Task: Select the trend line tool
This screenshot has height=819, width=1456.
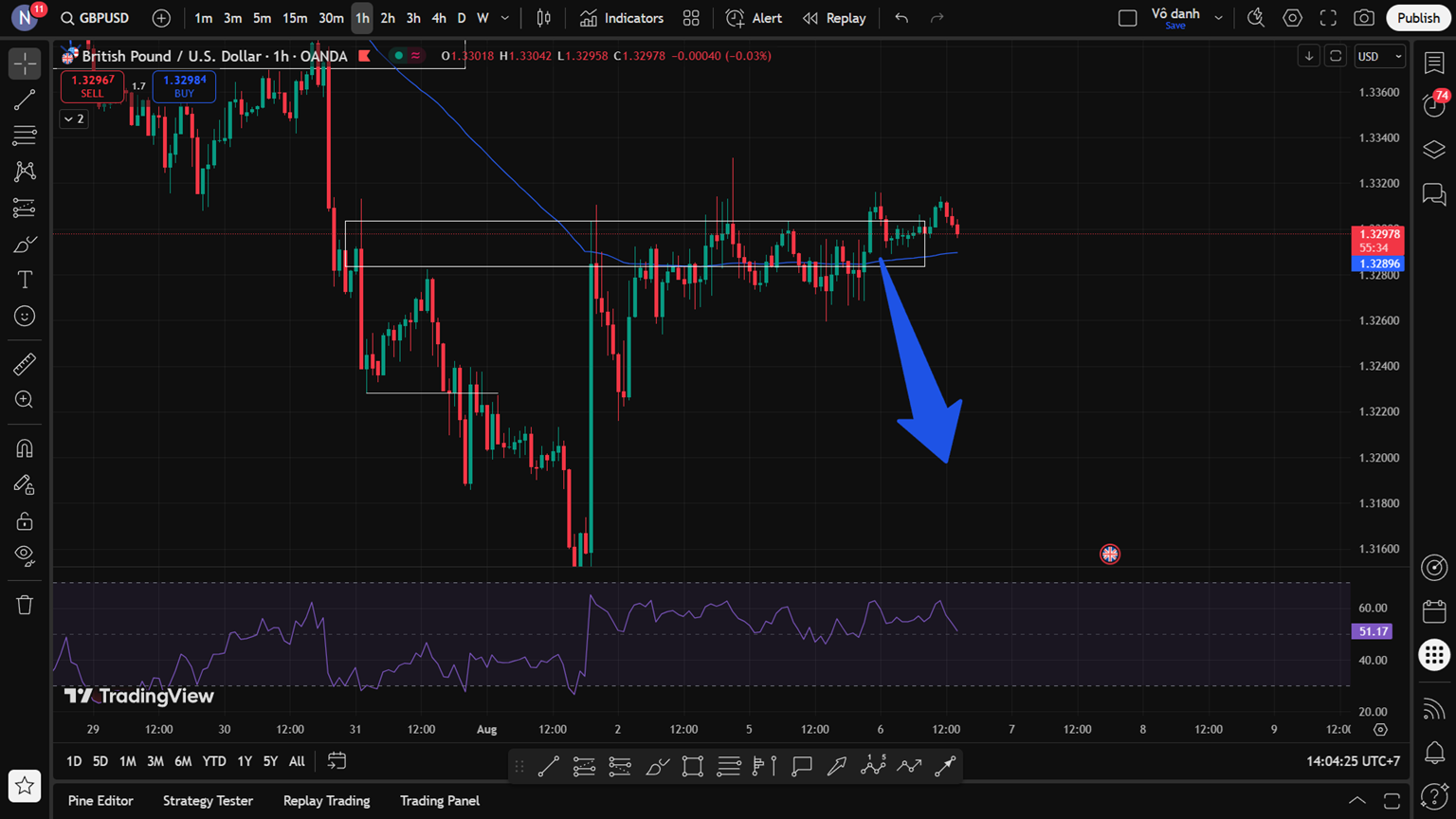Action: pos(25,100)
